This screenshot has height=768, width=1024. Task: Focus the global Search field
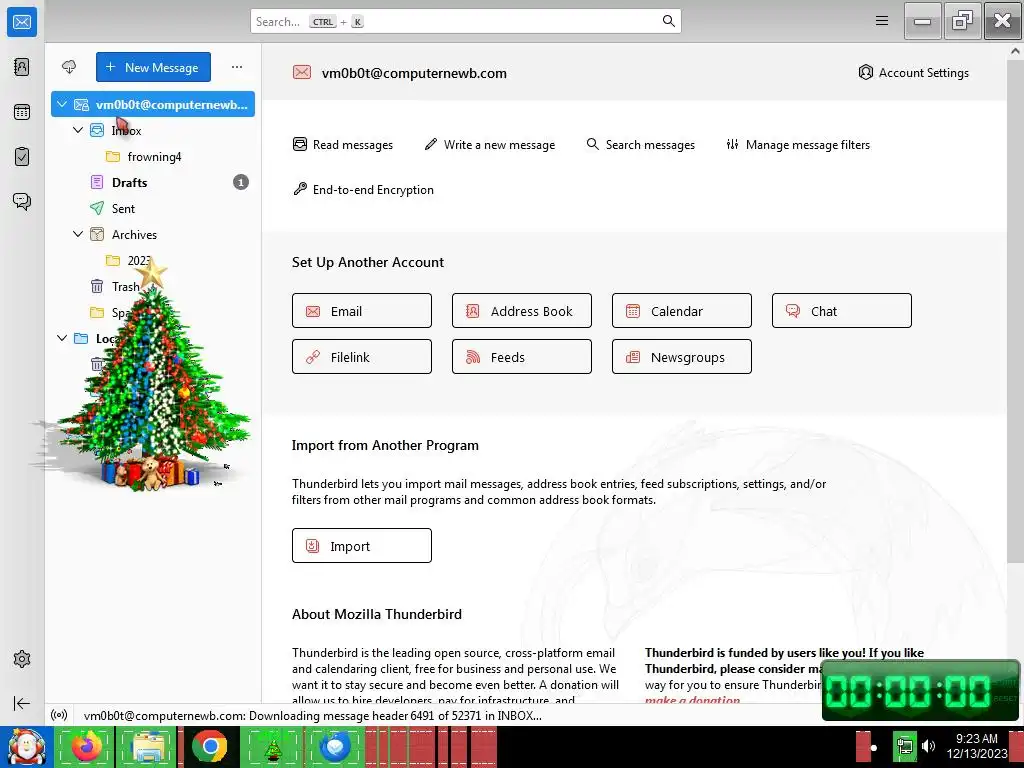pos(466,21)
